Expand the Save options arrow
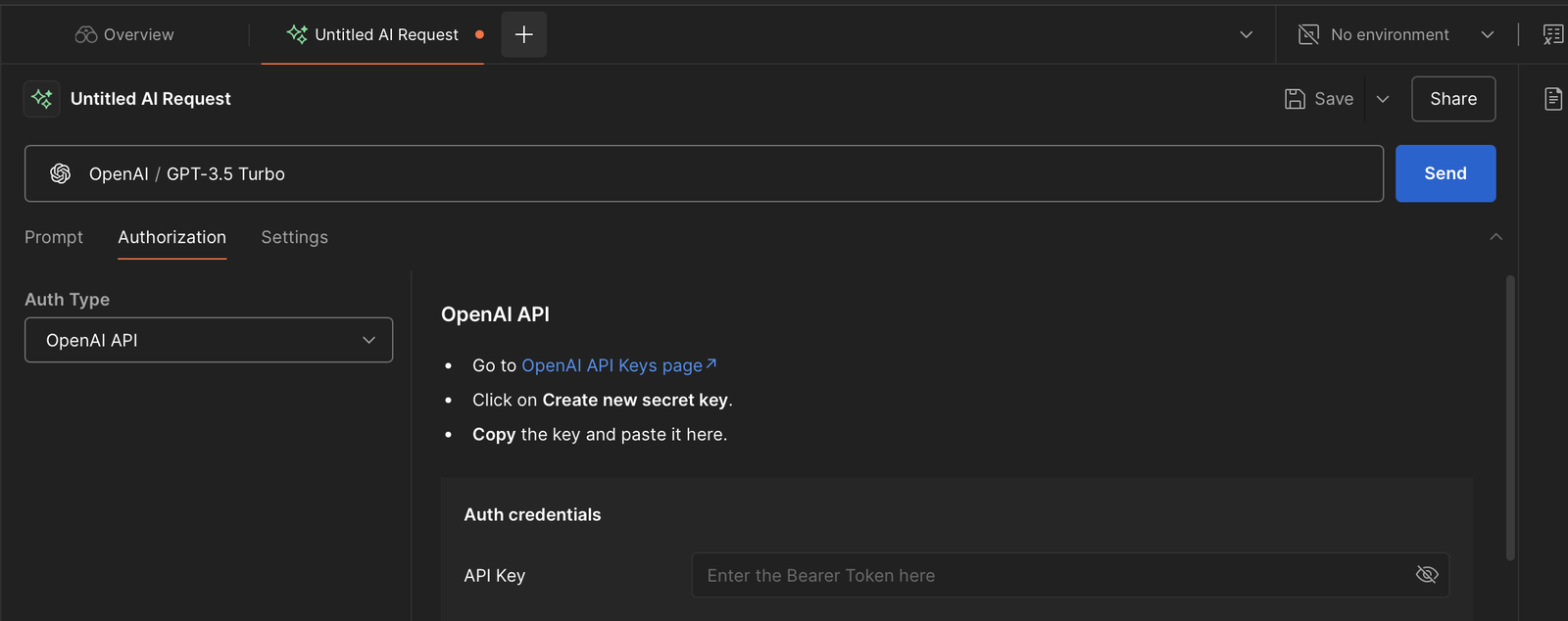This screenshot has height=621, width=1568. [x=1383, y=99]
